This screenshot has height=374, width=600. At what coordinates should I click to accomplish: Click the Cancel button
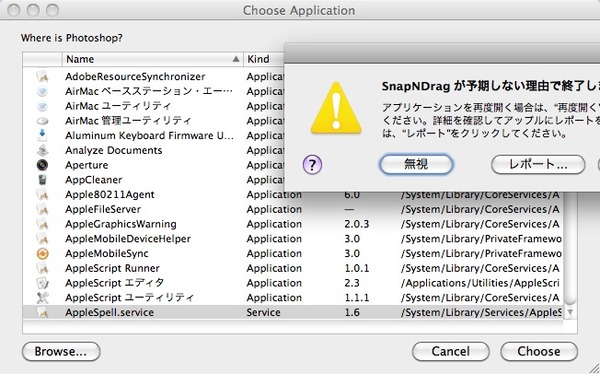451,351
